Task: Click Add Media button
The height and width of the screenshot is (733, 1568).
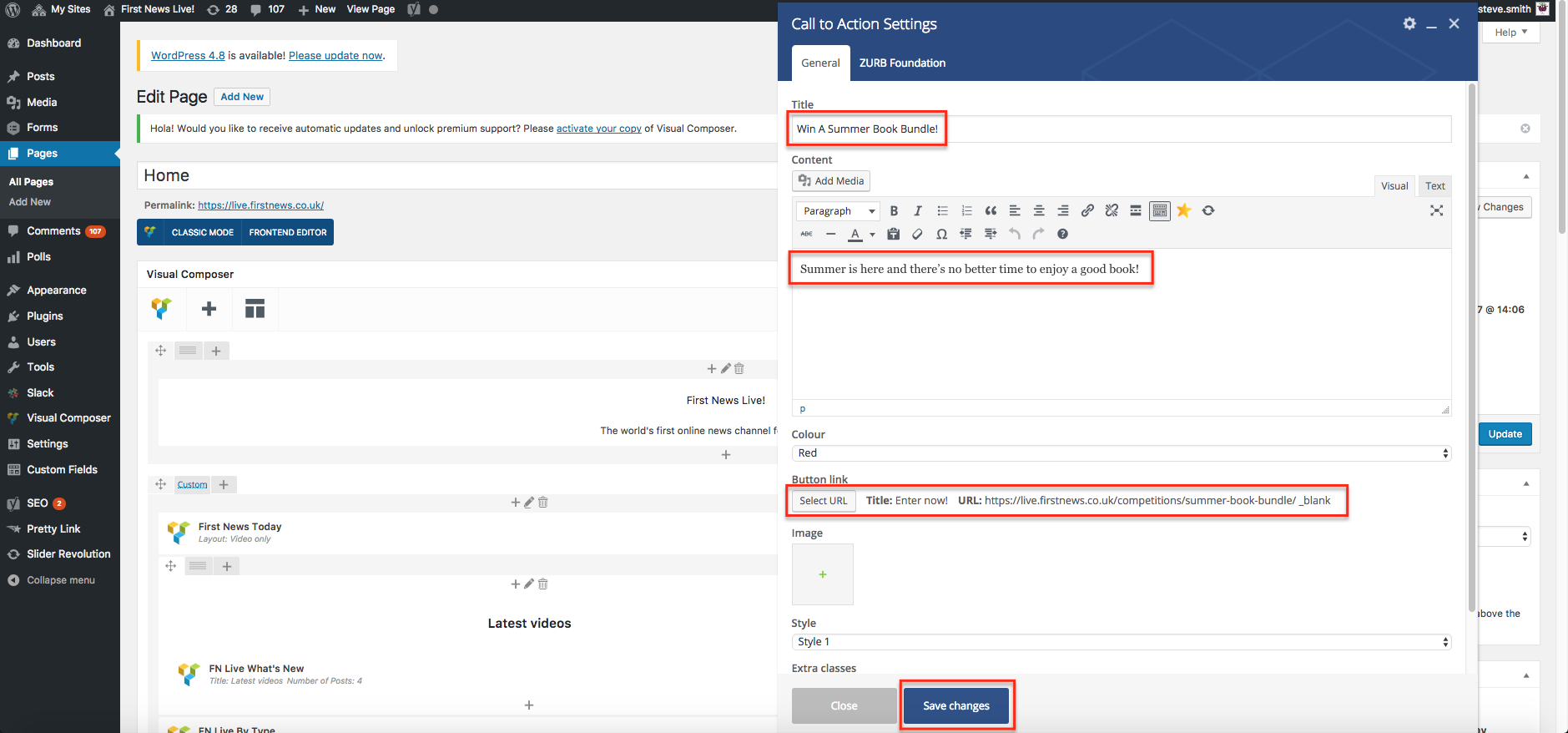Action: (831, 181)
